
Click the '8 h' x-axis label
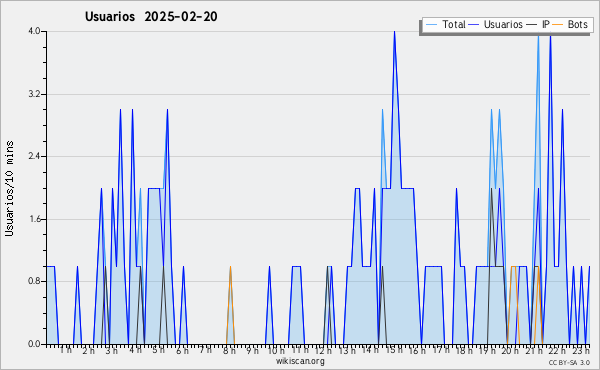click(229, 351)
